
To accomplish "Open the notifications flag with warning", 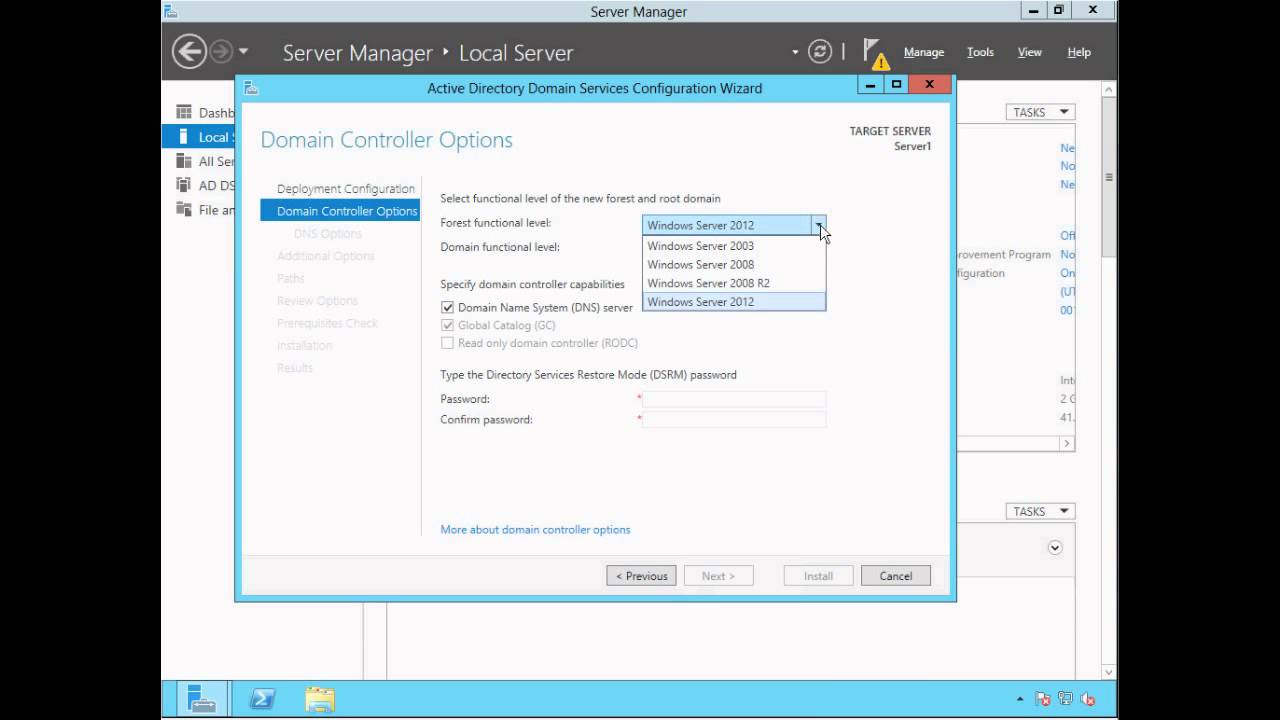I will pyautogui.click(x=875, y=53).
